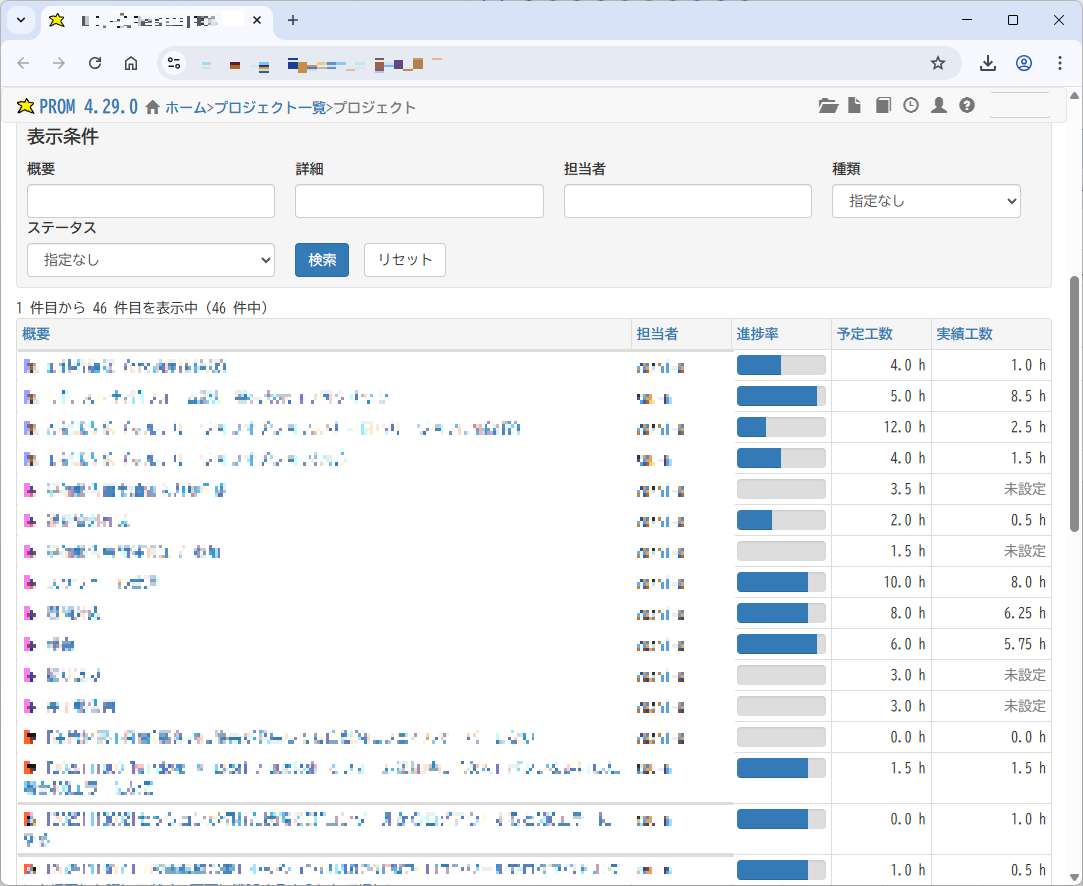Open the browser downloads icon

tap(987, 62)
